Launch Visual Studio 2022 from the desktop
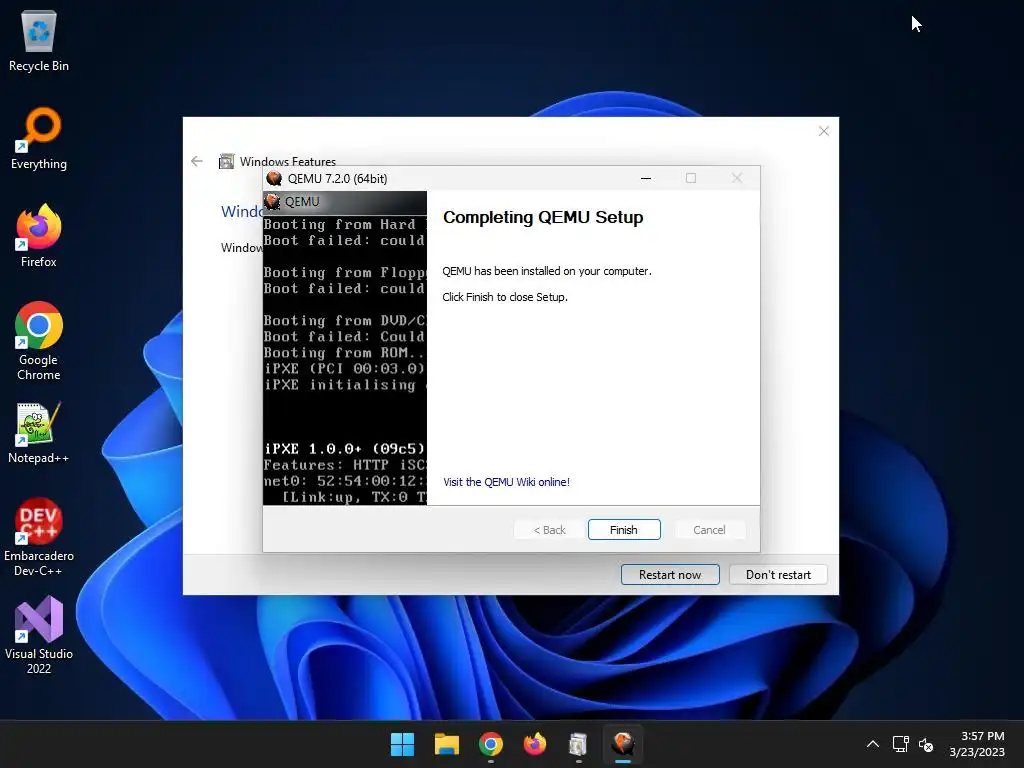 pos(39,635)
